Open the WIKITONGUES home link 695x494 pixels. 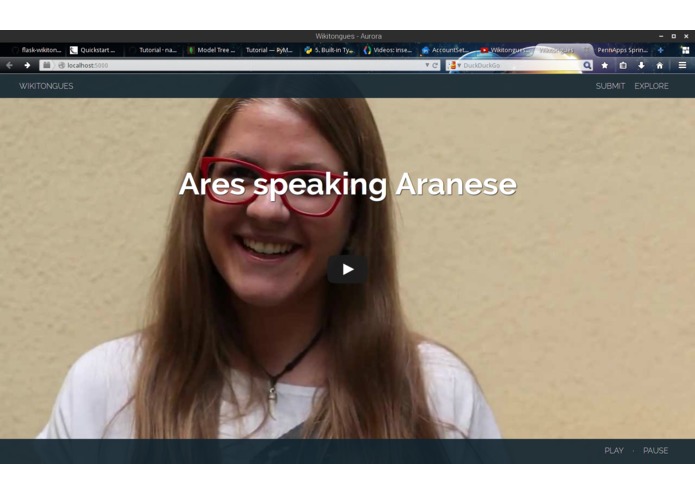pyautogui.click(x=46, y=86)
